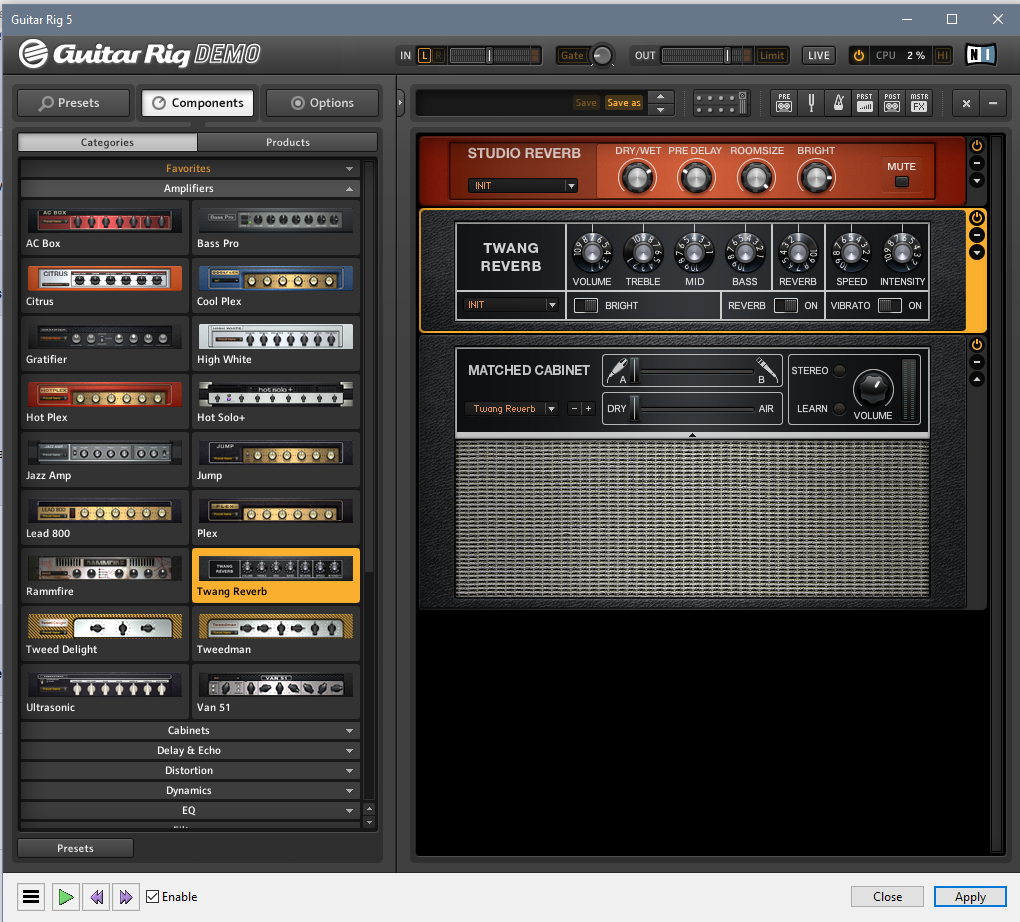Click the LIVE view button
1020x922 pixels.
coord(818,55)
